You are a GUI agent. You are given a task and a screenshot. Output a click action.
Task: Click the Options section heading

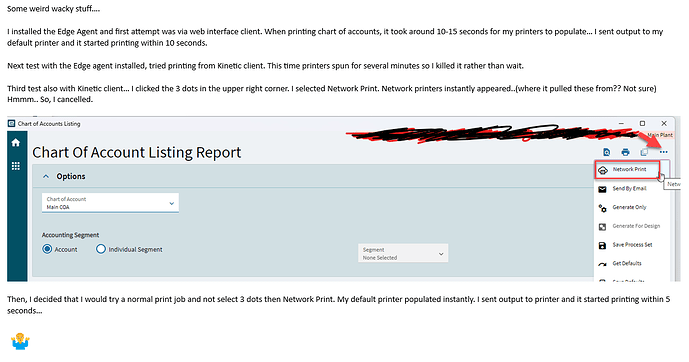[x=71, y=177]
